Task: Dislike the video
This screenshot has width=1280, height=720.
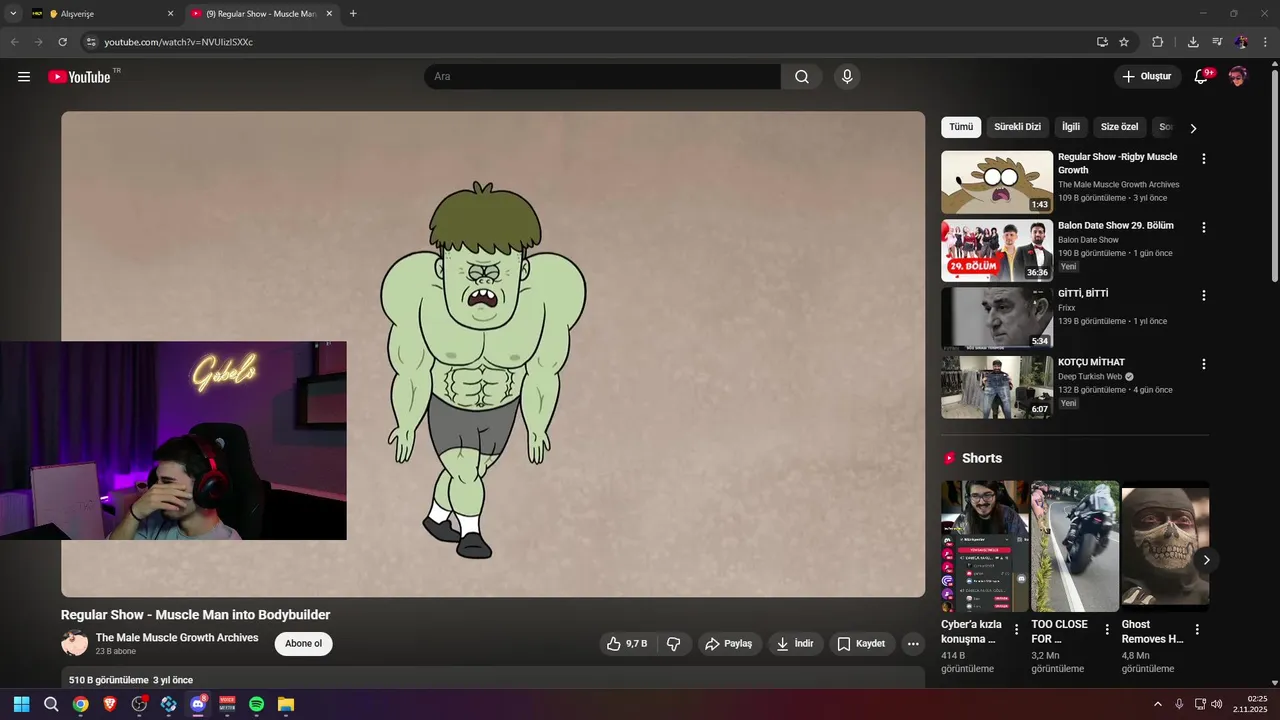Action: [x=674, y=644]
